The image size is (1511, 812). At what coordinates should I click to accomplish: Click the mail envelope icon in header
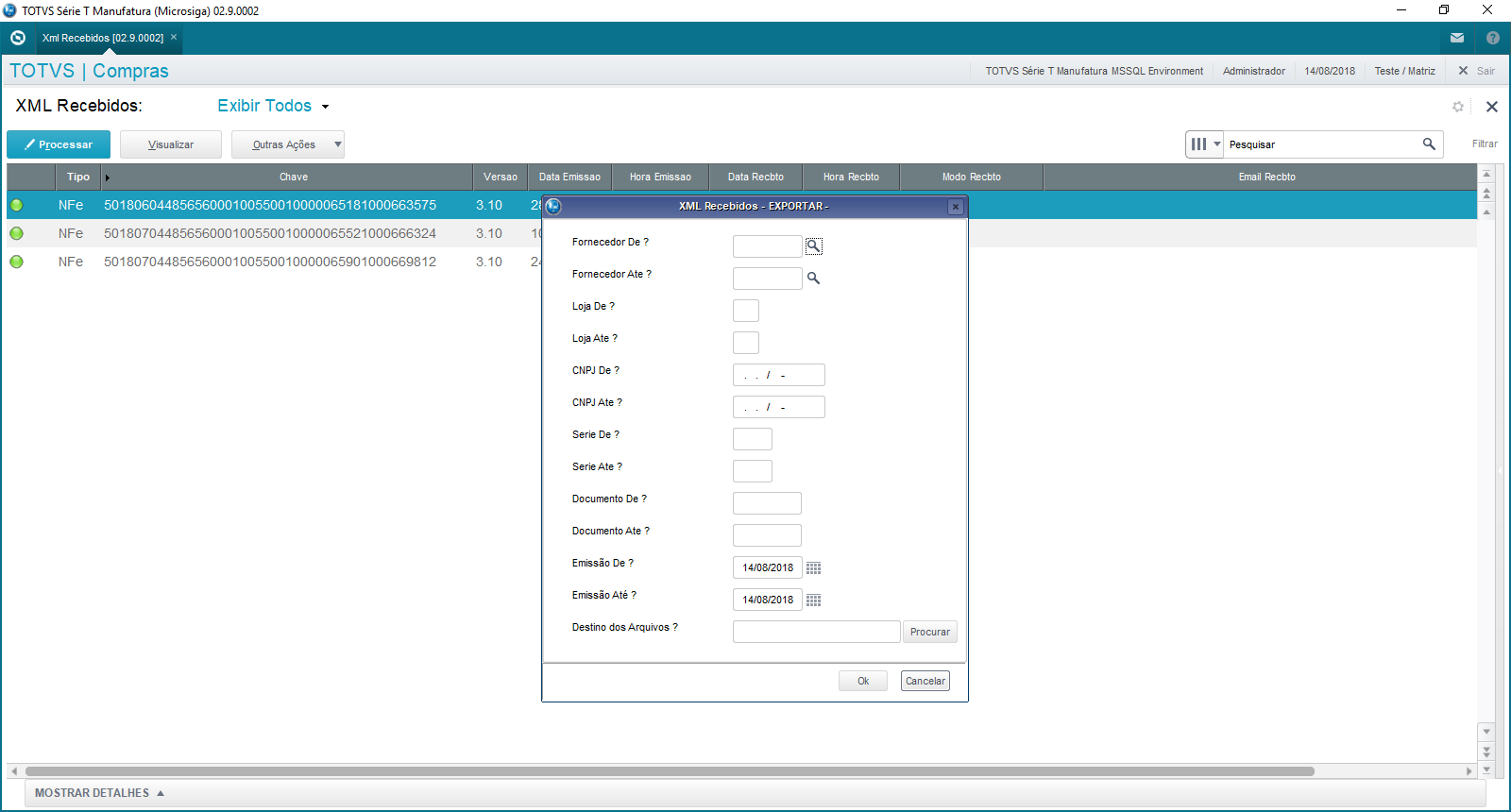[1457, 38]
